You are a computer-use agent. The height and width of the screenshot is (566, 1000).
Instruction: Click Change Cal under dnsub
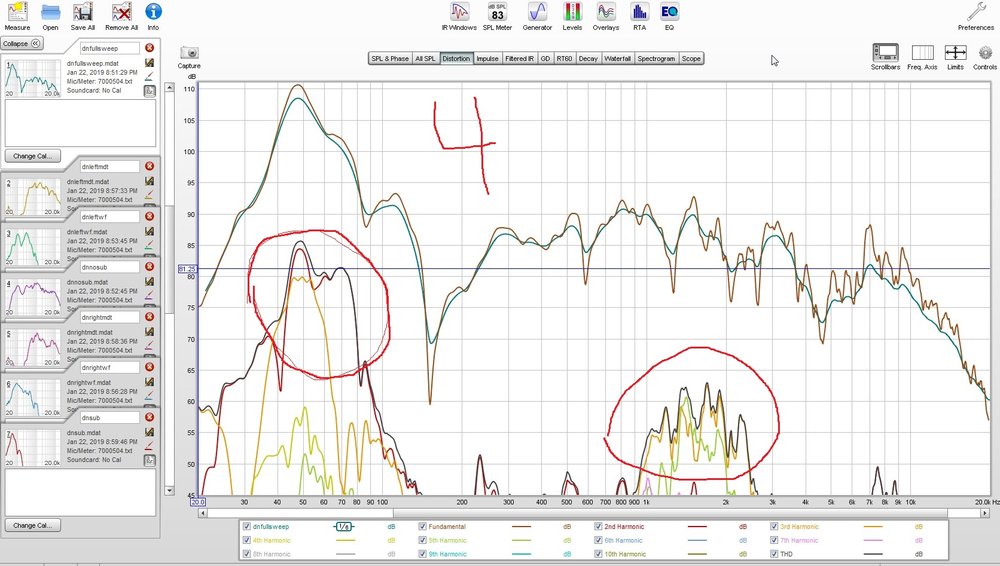[x=33, y=525]
